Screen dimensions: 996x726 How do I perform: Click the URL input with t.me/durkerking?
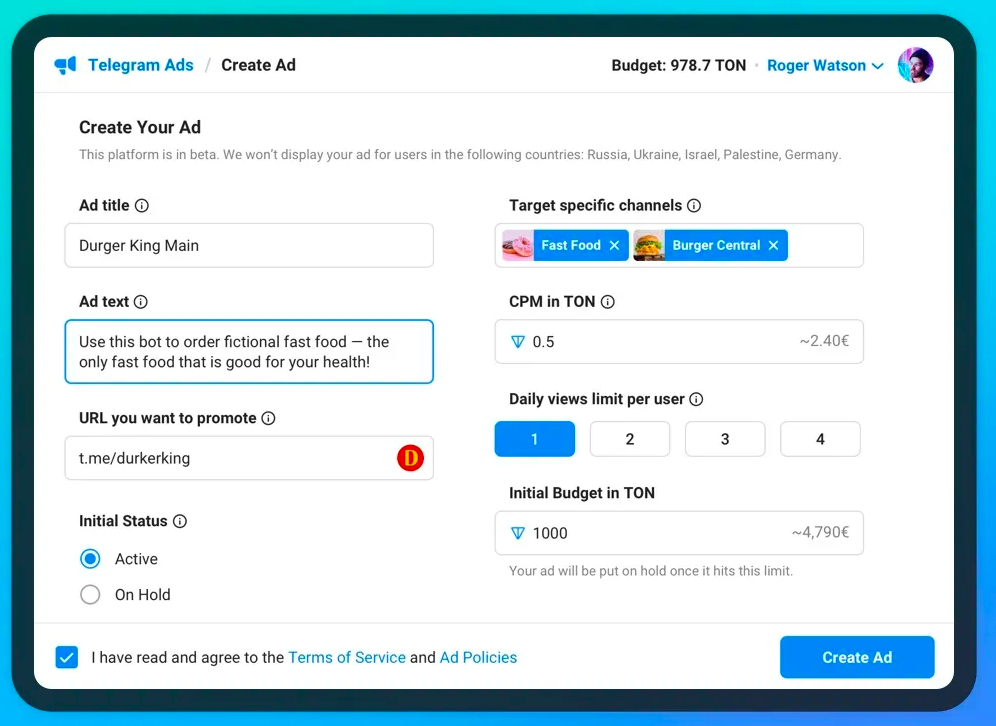249,458
